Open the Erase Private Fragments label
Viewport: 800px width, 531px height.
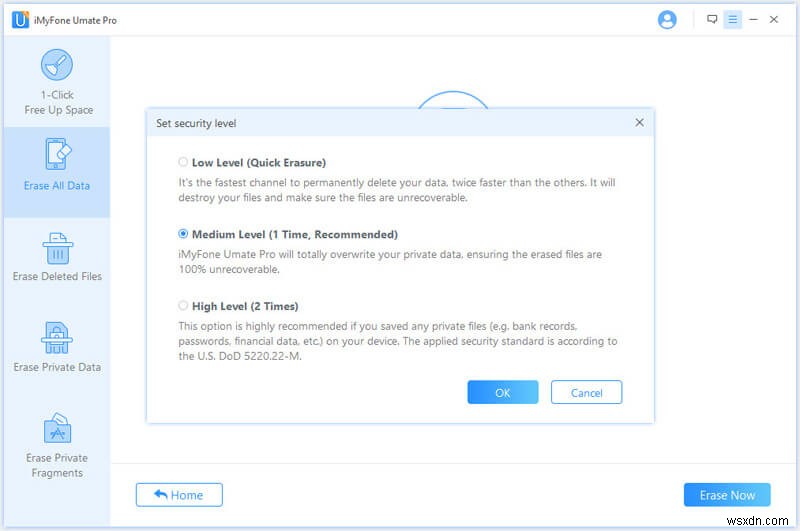[x=57, y=465]
